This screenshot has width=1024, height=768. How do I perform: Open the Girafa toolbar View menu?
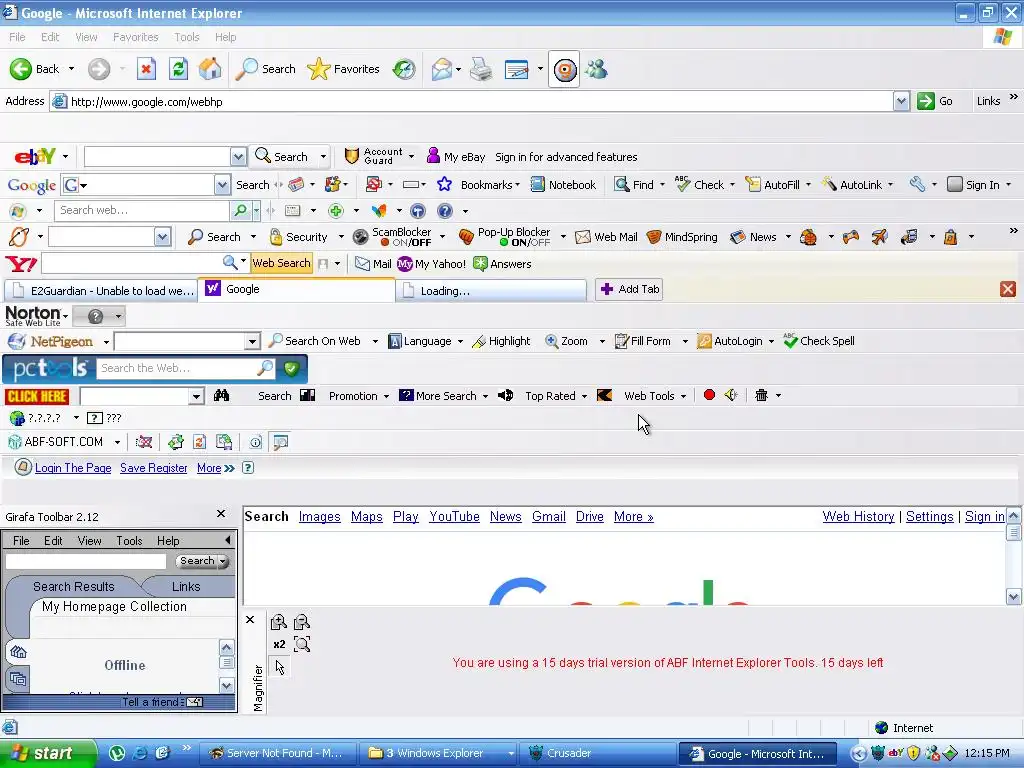(89, 541)
